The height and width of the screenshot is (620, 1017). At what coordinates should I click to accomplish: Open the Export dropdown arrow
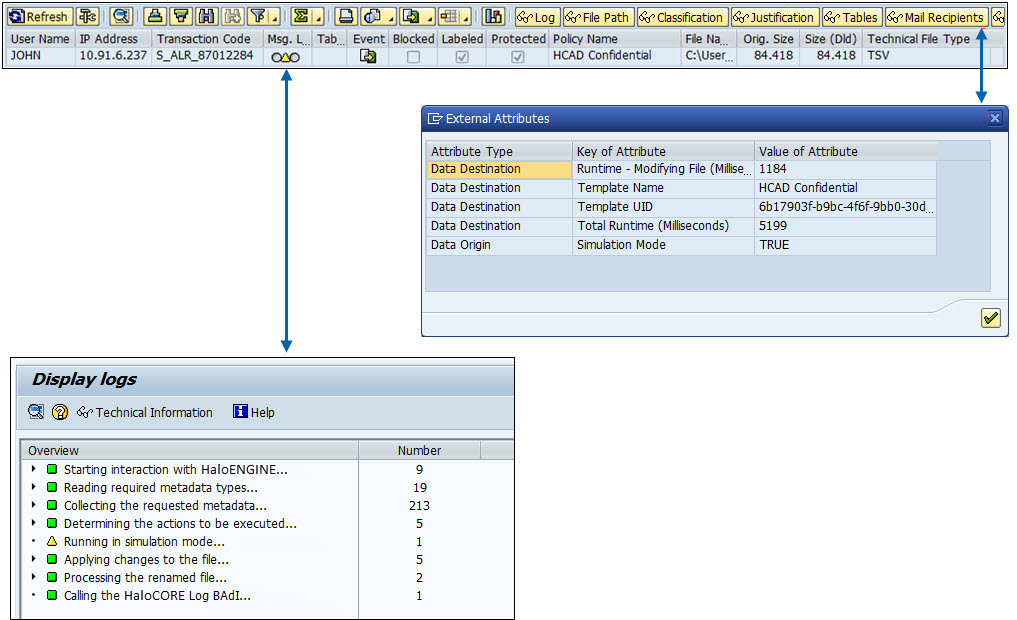(428, 18)
